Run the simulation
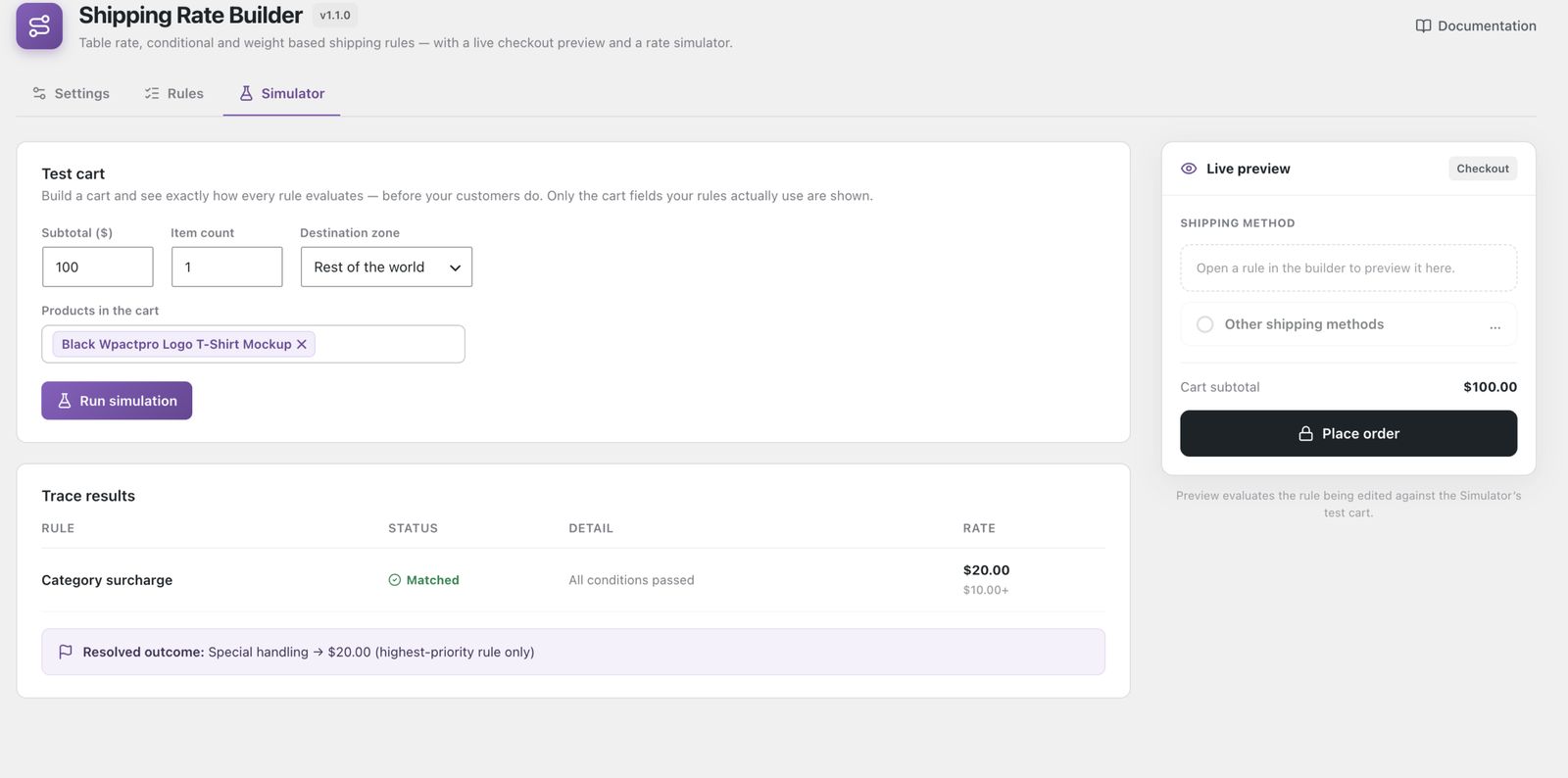Viewport: 1568px width, 778px height. [x=117, y=401]
